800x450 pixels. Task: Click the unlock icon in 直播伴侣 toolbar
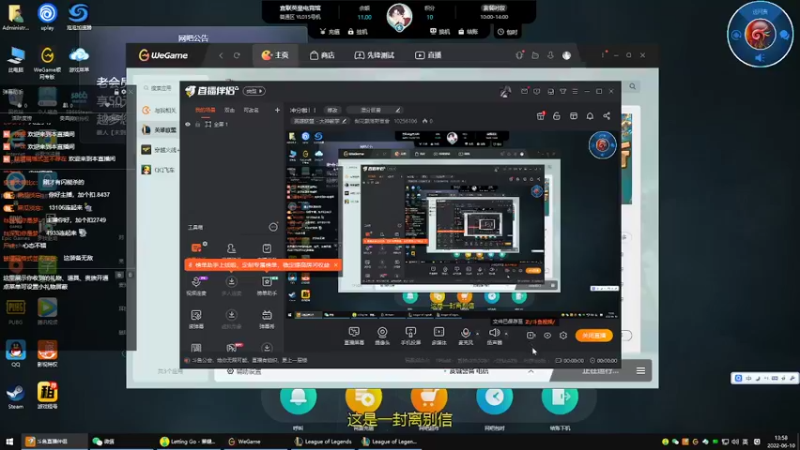(x=557, y=116)
